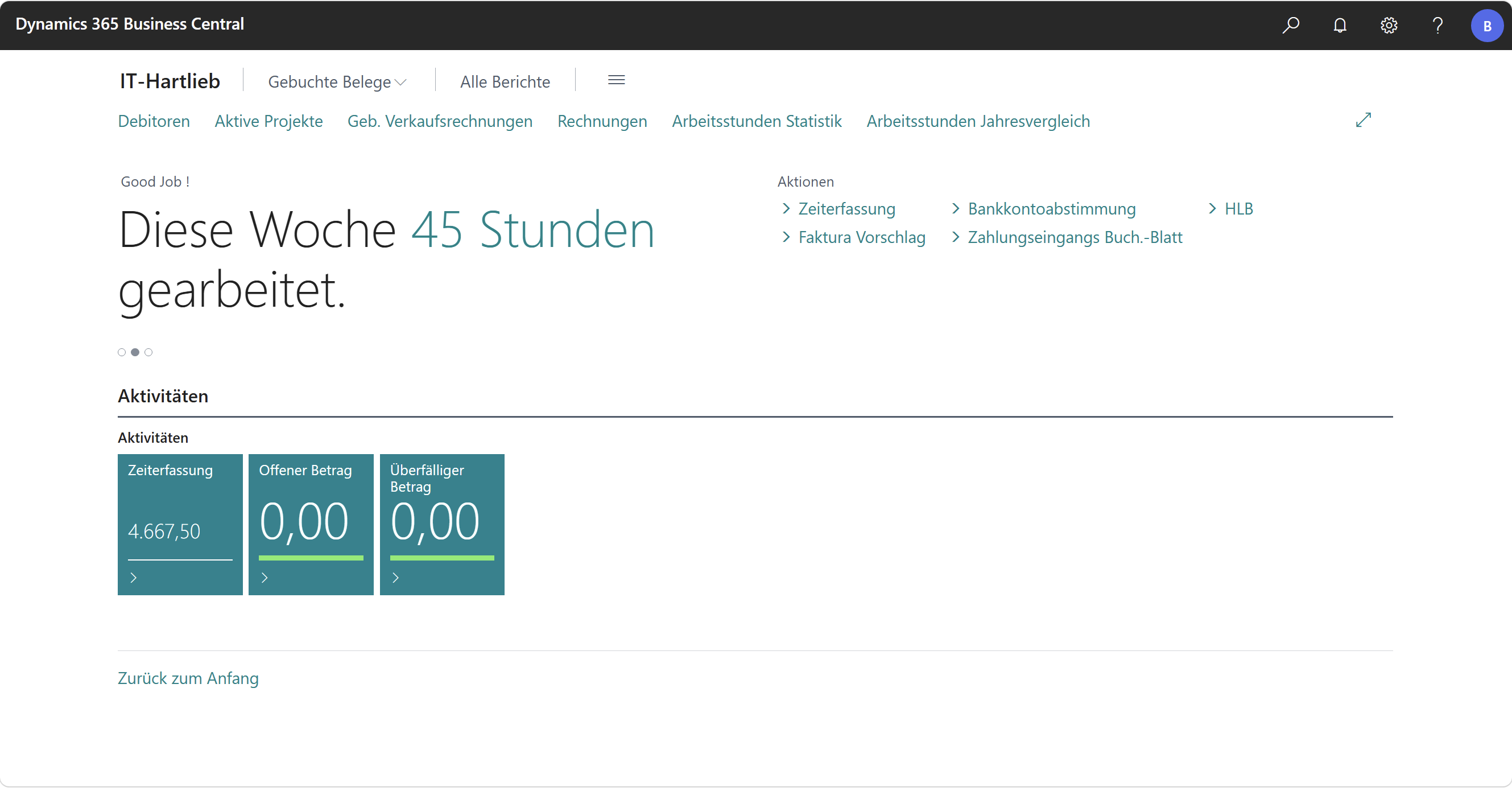Select the Debitoren navigation item

click(154, 121)
